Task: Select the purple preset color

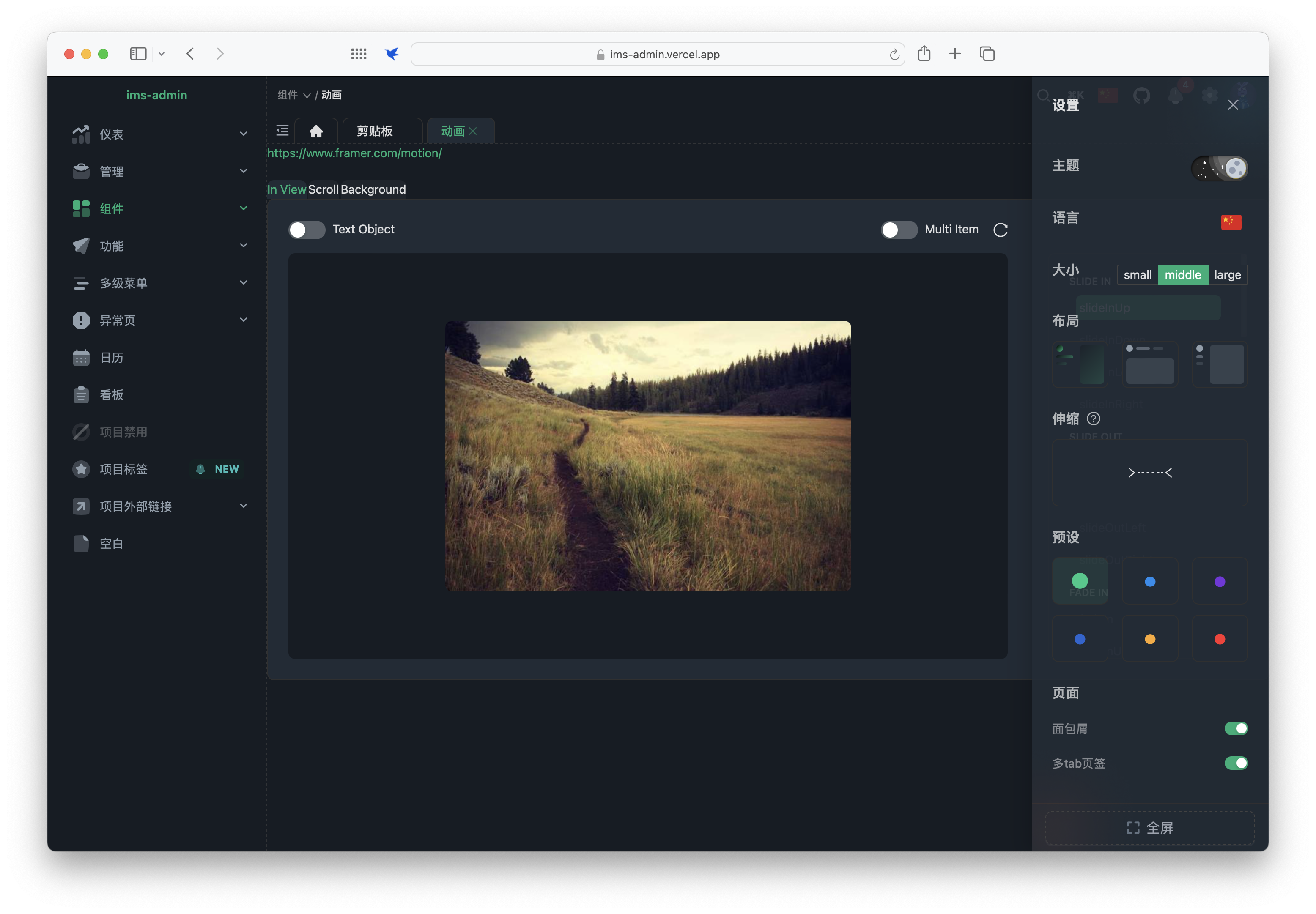Action: tap(1219, 581)
